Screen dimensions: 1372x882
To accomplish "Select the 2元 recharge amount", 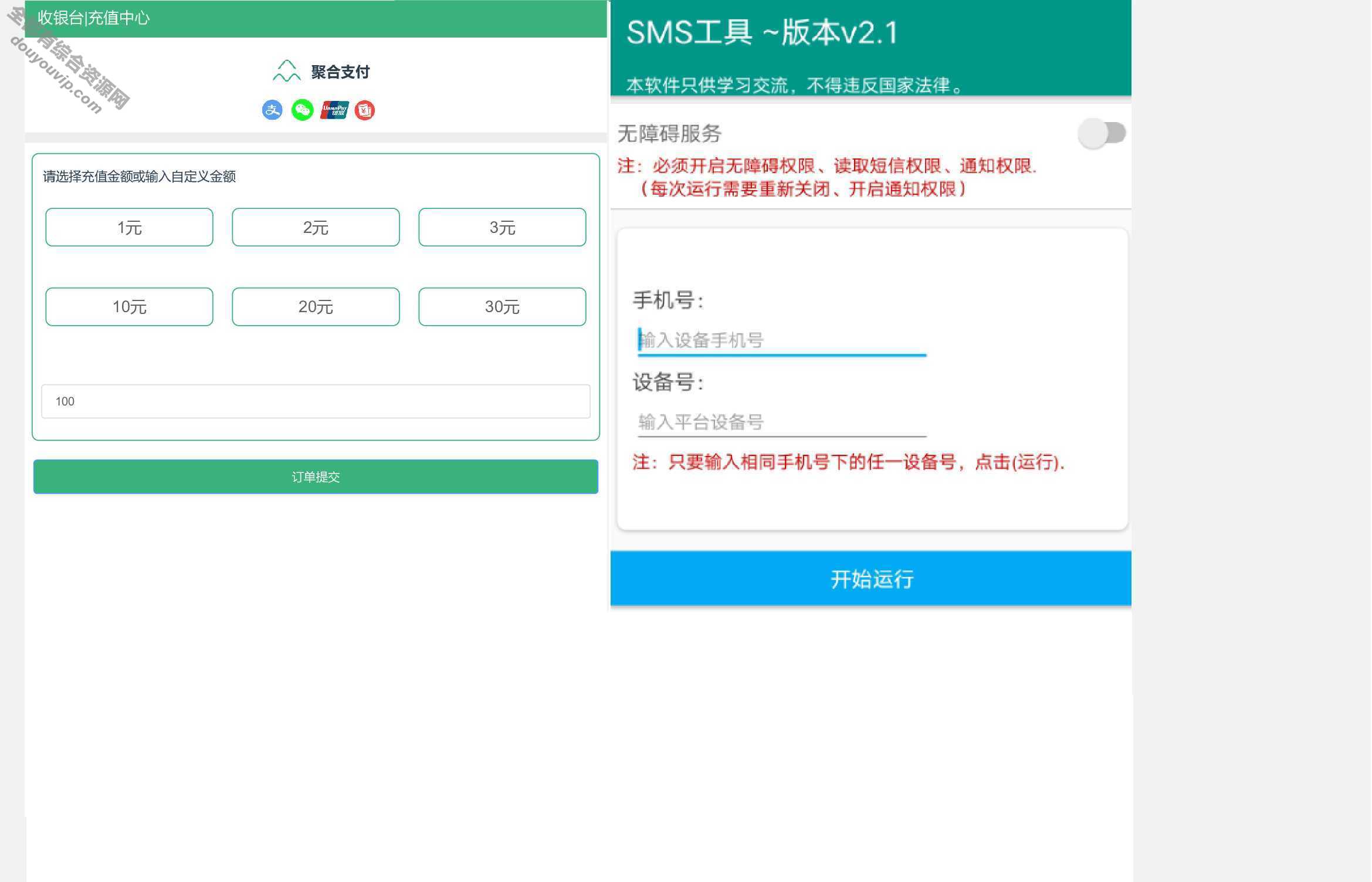I will 316,227.
